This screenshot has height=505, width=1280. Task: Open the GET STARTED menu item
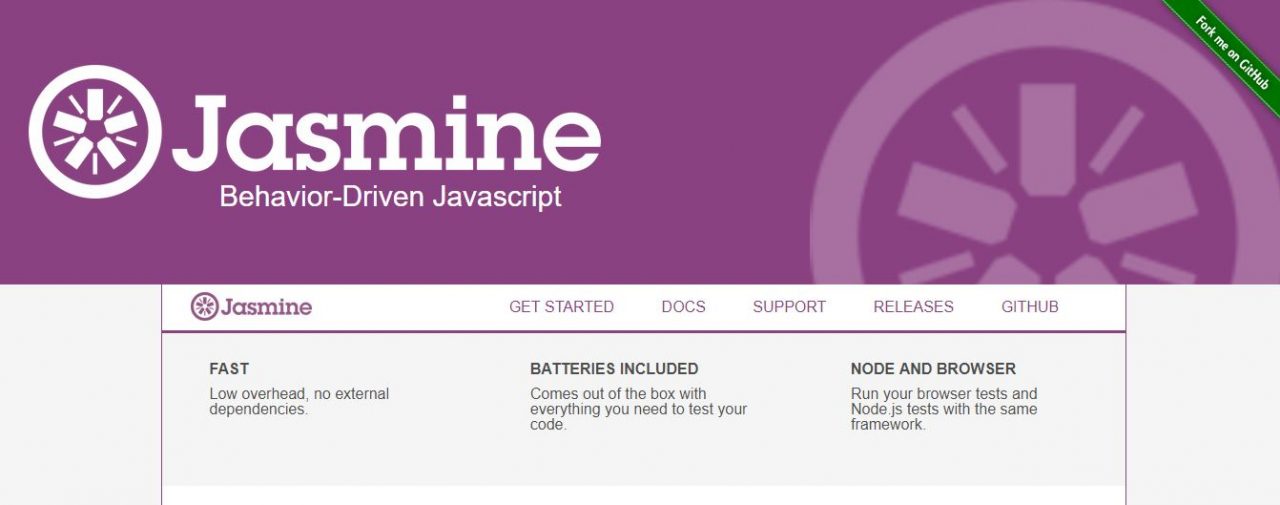[x=561, y=307]
